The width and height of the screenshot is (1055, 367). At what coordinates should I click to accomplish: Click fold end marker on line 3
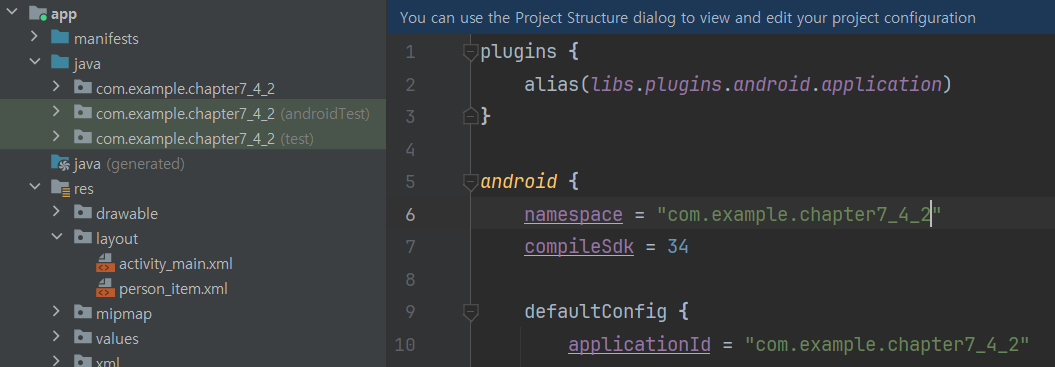(470, 116)
